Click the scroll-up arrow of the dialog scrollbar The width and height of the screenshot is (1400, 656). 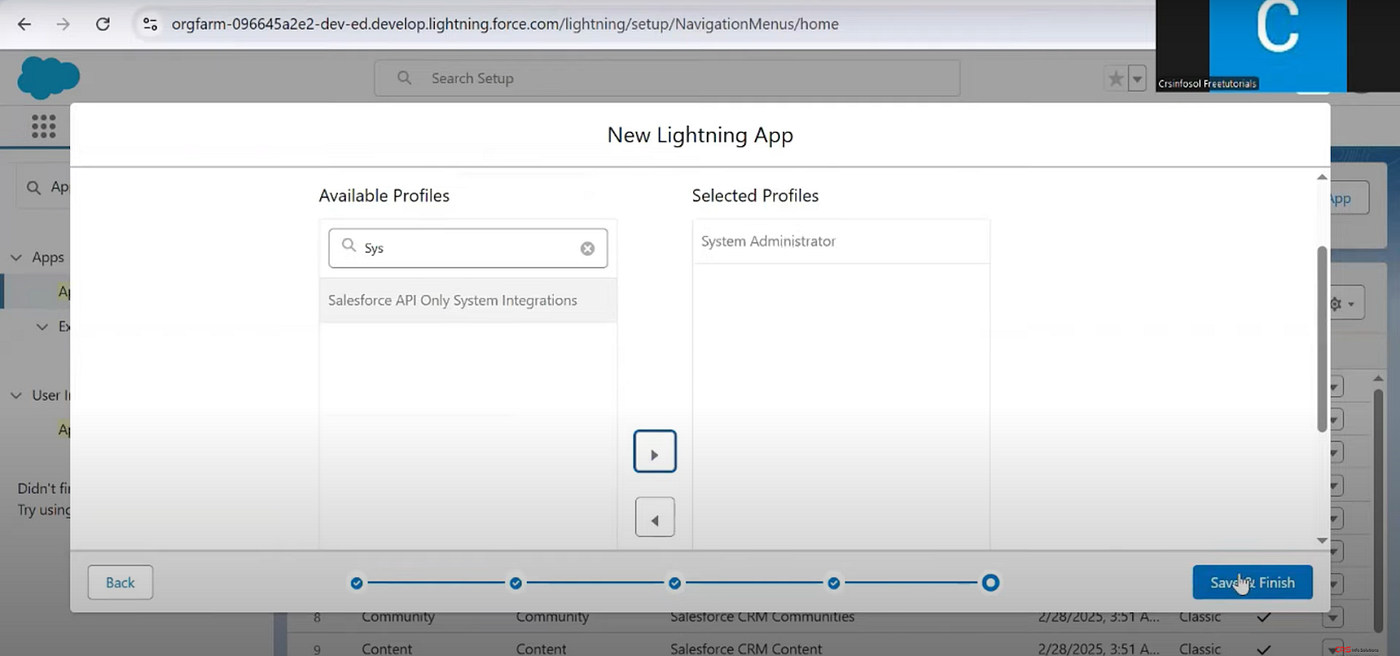(1322, 177)
